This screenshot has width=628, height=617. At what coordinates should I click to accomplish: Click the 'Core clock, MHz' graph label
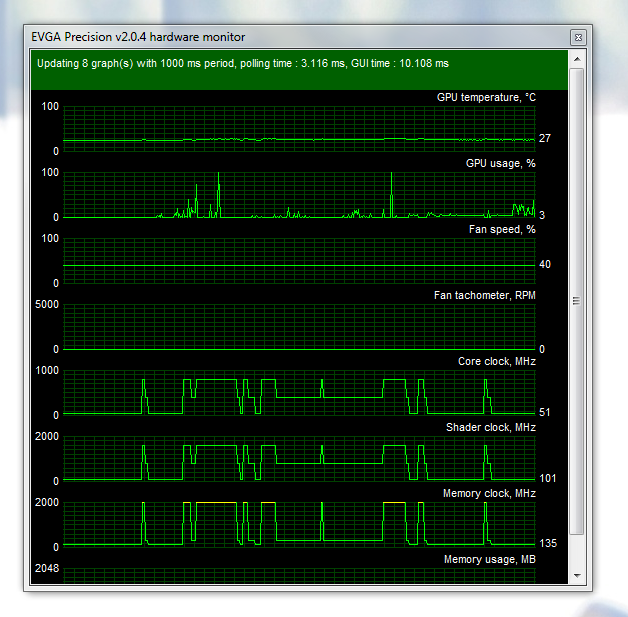pyautogui.click(x=497, y=362)
